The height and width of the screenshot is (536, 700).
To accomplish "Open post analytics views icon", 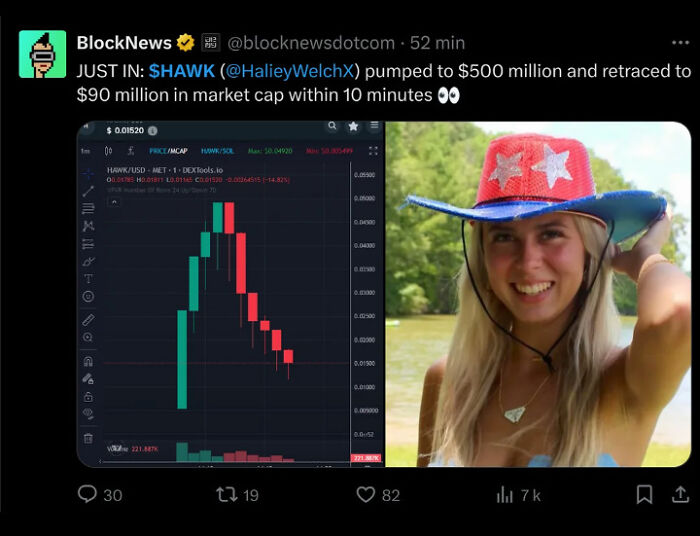I will point(504,494).
